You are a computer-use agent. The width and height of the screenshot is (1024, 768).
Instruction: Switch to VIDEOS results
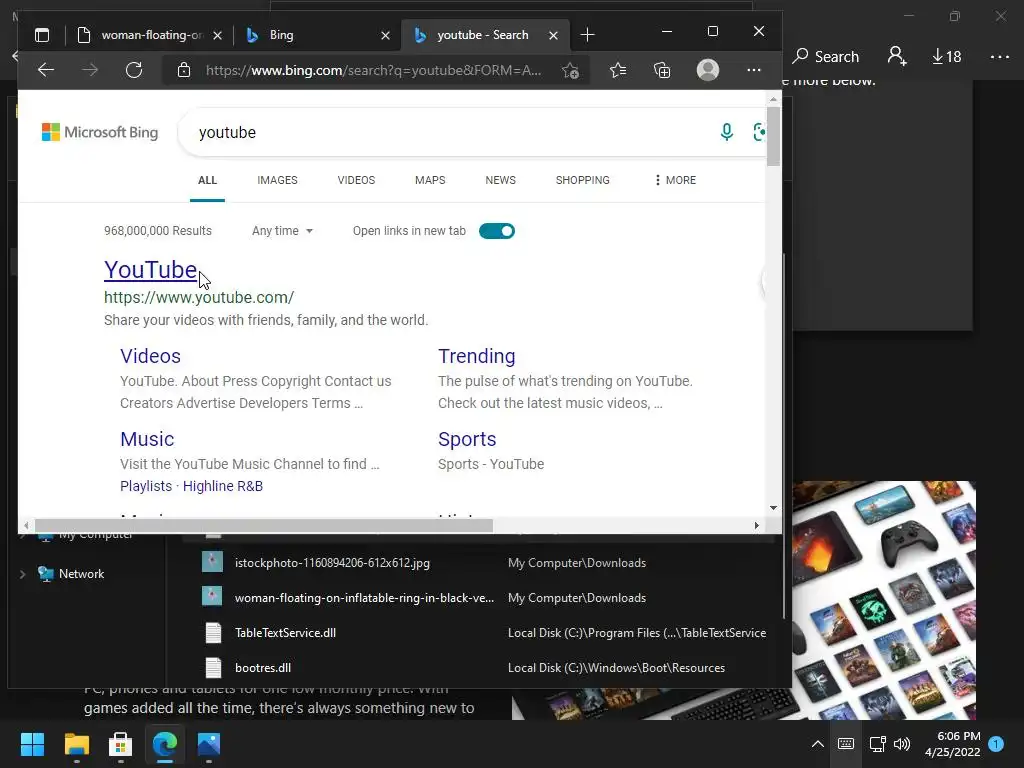(x=356, y=180)
